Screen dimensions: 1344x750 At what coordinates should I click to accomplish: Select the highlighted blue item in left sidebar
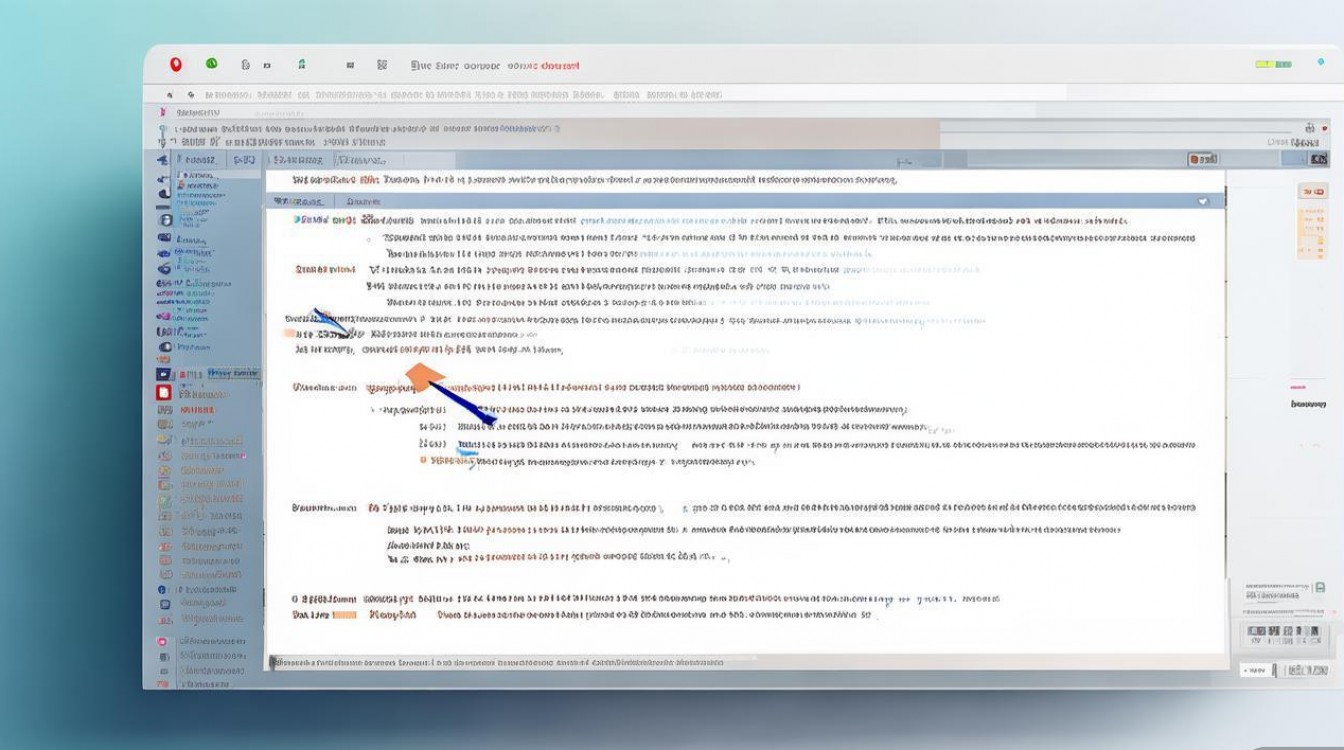click(230, 374)
